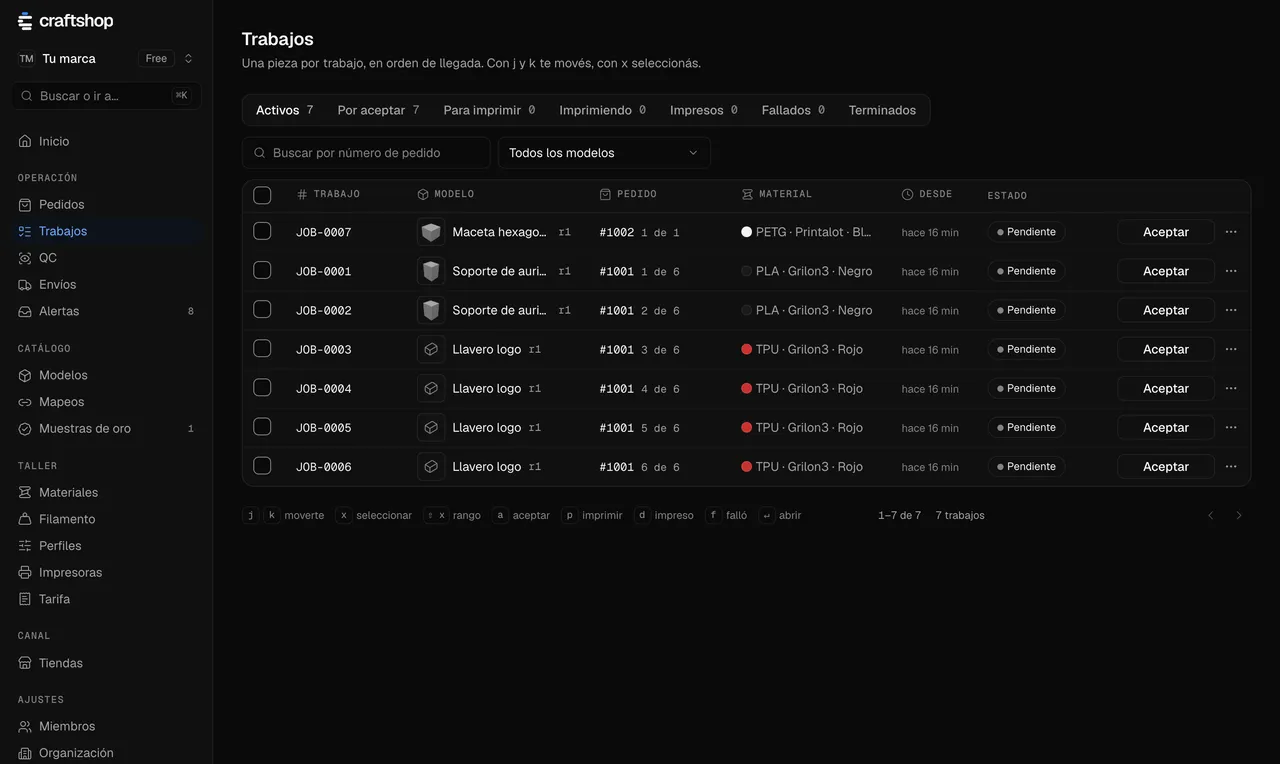Click the Envíos truck icon
Image resolution: width=1280 pixels, height=764 pixels.
25,285
